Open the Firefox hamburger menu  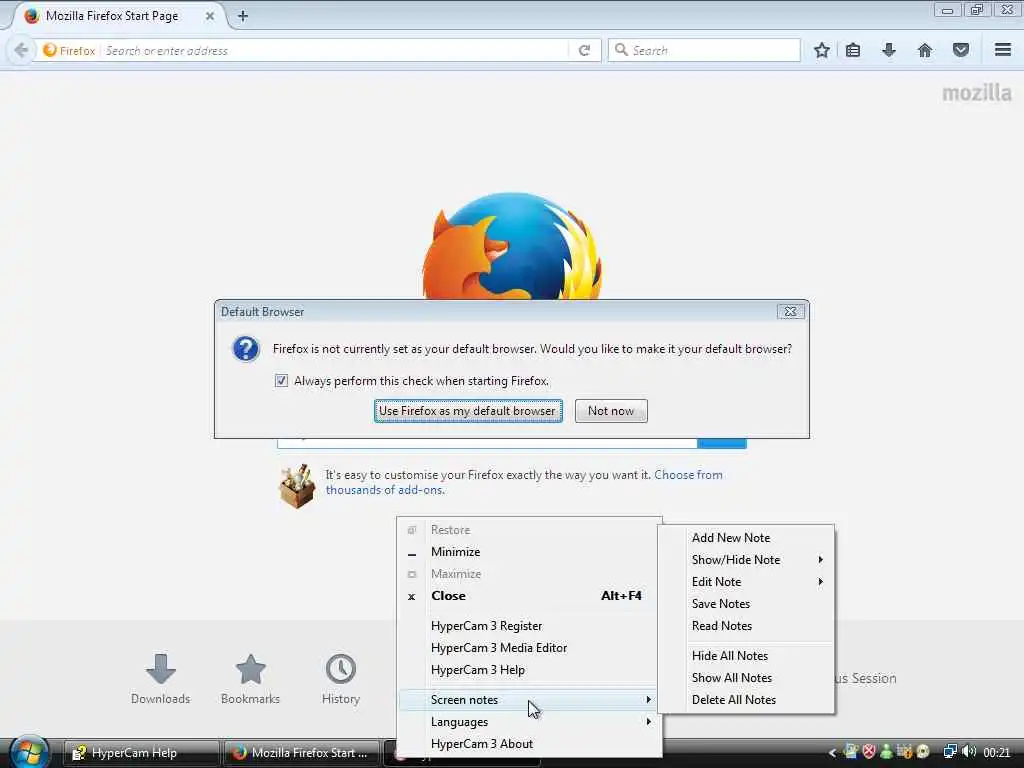click(x=1003, y=50)
